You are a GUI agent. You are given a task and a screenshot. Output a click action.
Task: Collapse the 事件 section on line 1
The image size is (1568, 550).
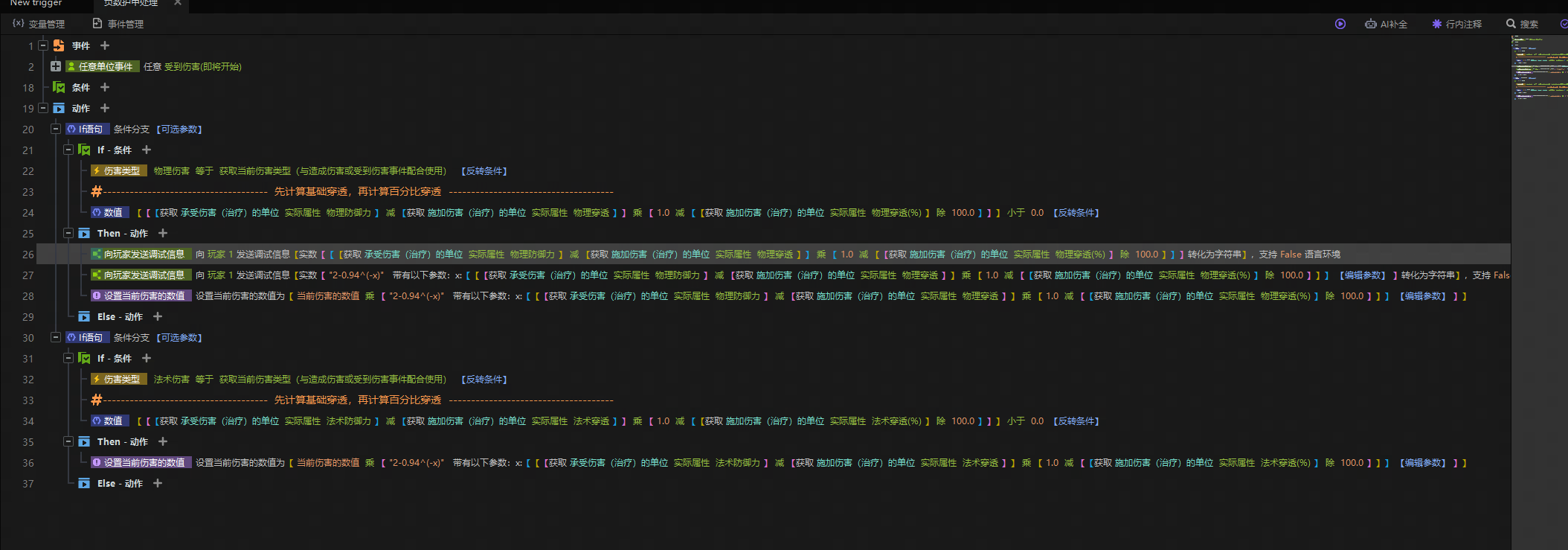pos(43,45)
